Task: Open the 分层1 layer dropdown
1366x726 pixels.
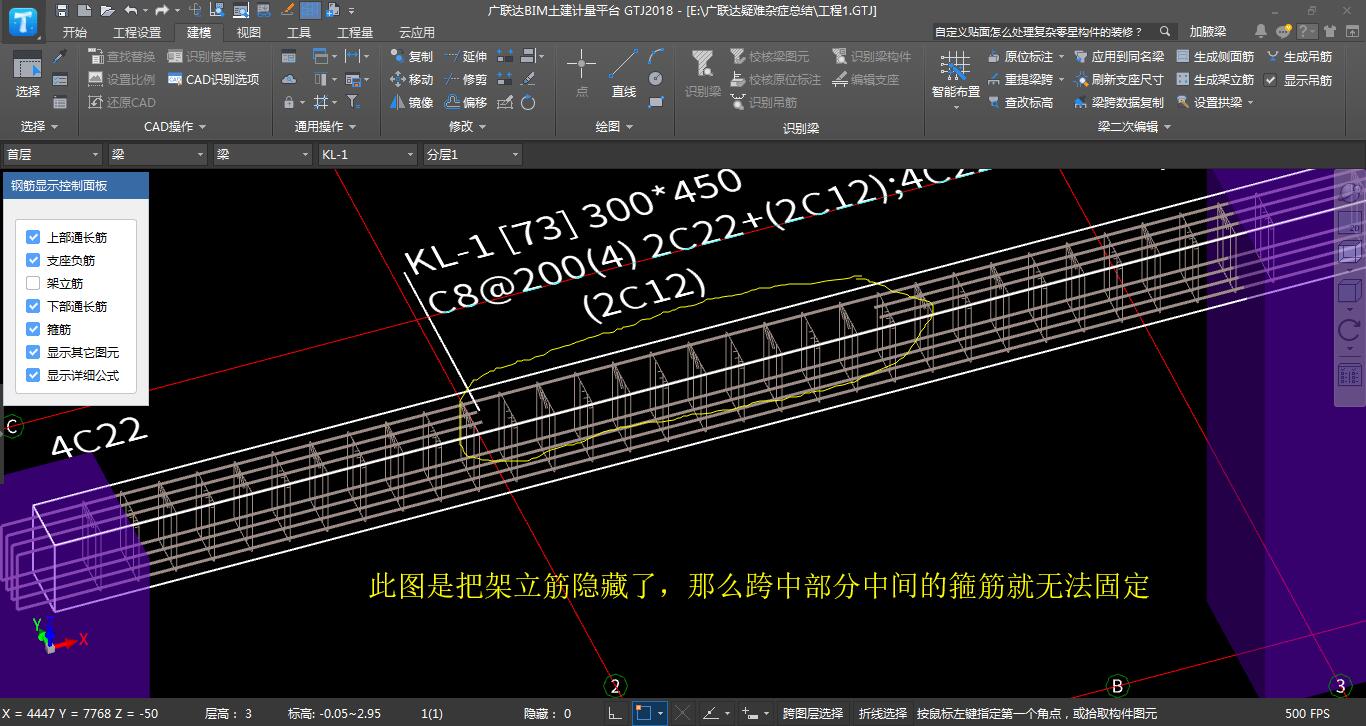Action: 472,155
